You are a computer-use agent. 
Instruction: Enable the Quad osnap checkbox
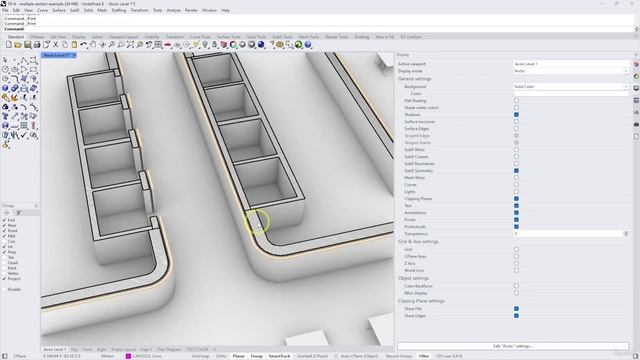[x=4, y=262]
